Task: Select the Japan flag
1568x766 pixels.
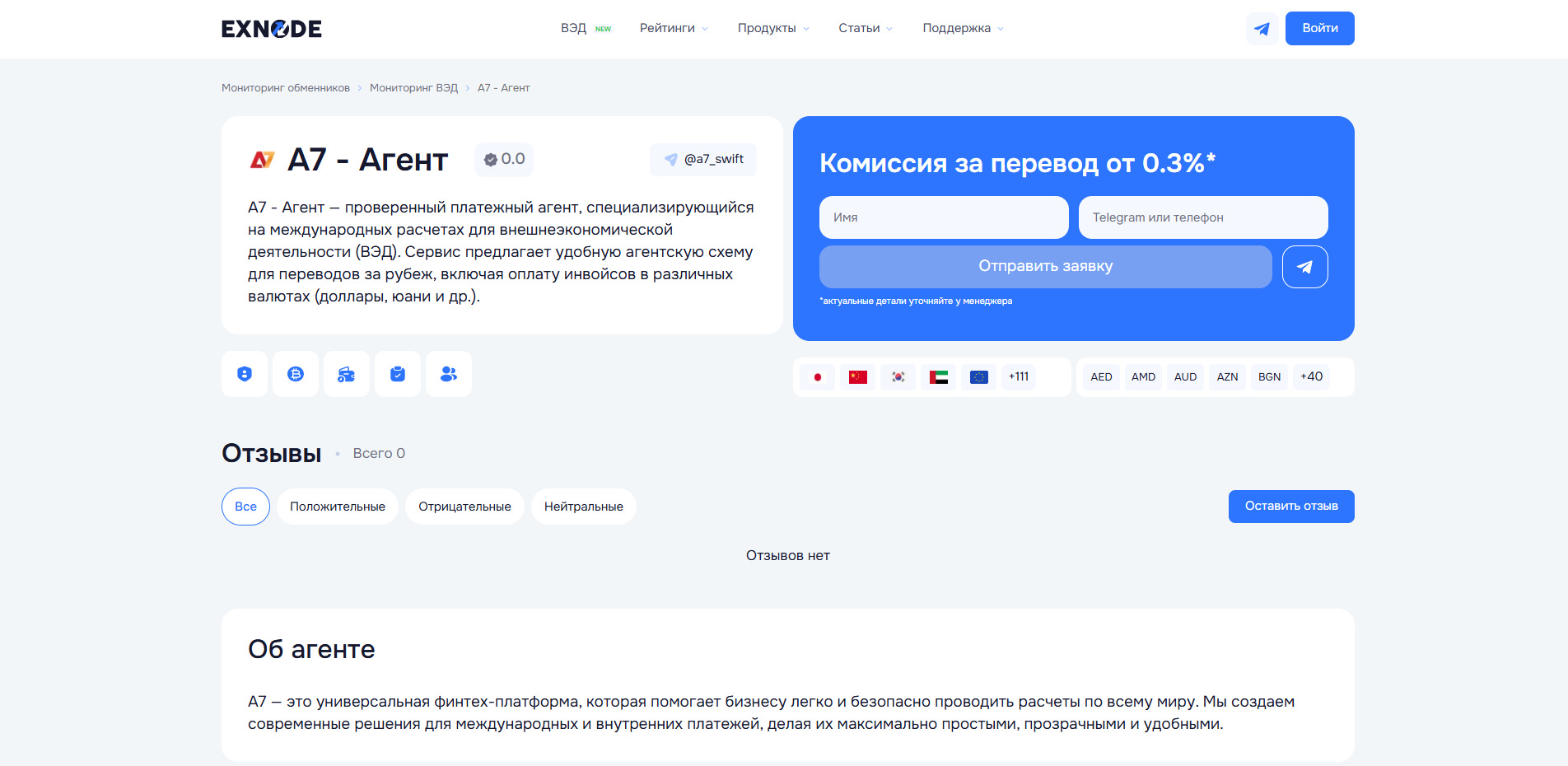Action: click(x=818, y=377)
